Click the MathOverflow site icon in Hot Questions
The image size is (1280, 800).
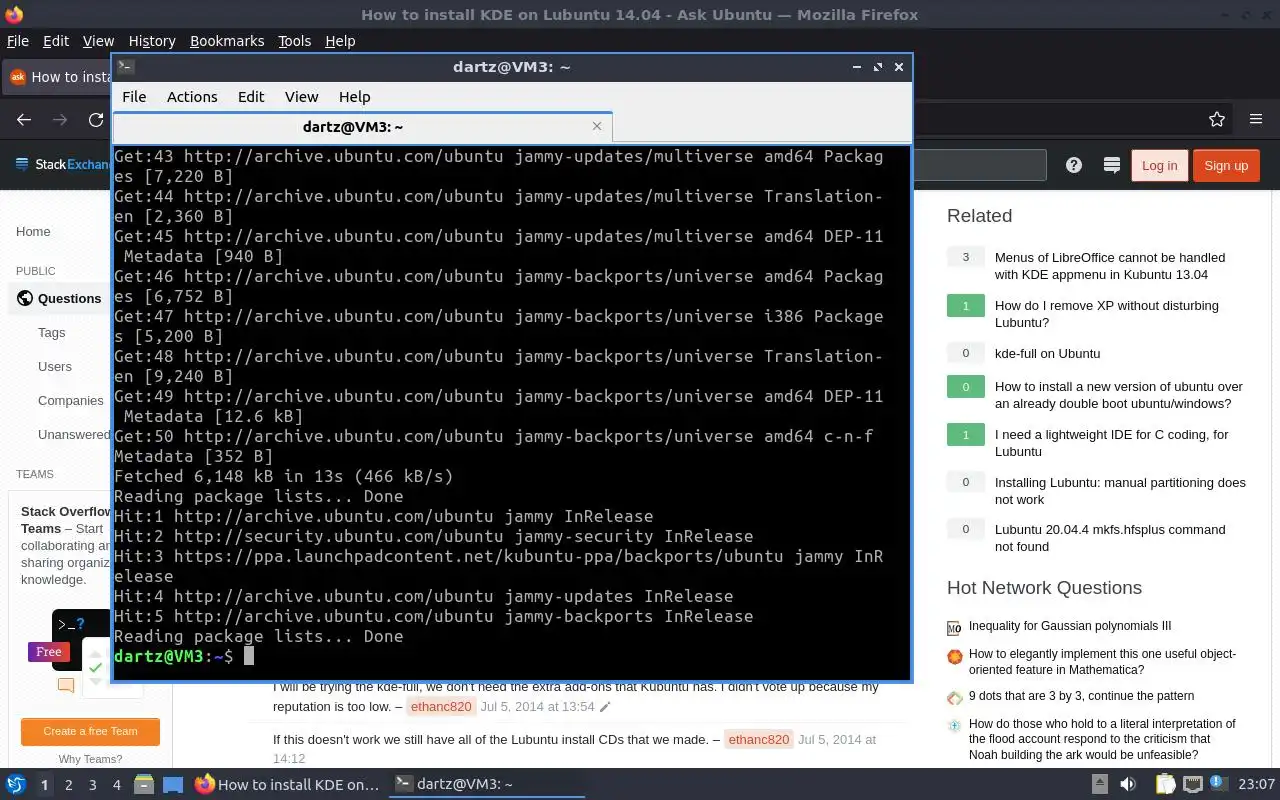coord(954,628)
